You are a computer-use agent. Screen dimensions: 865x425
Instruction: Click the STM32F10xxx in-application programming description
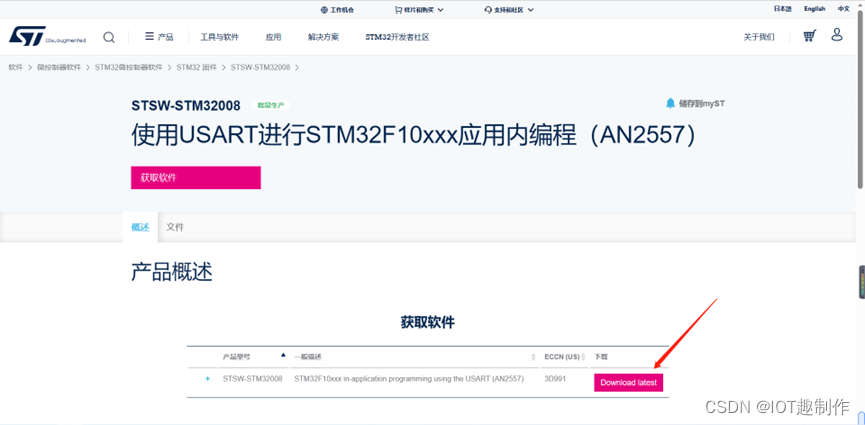[409, 379]
